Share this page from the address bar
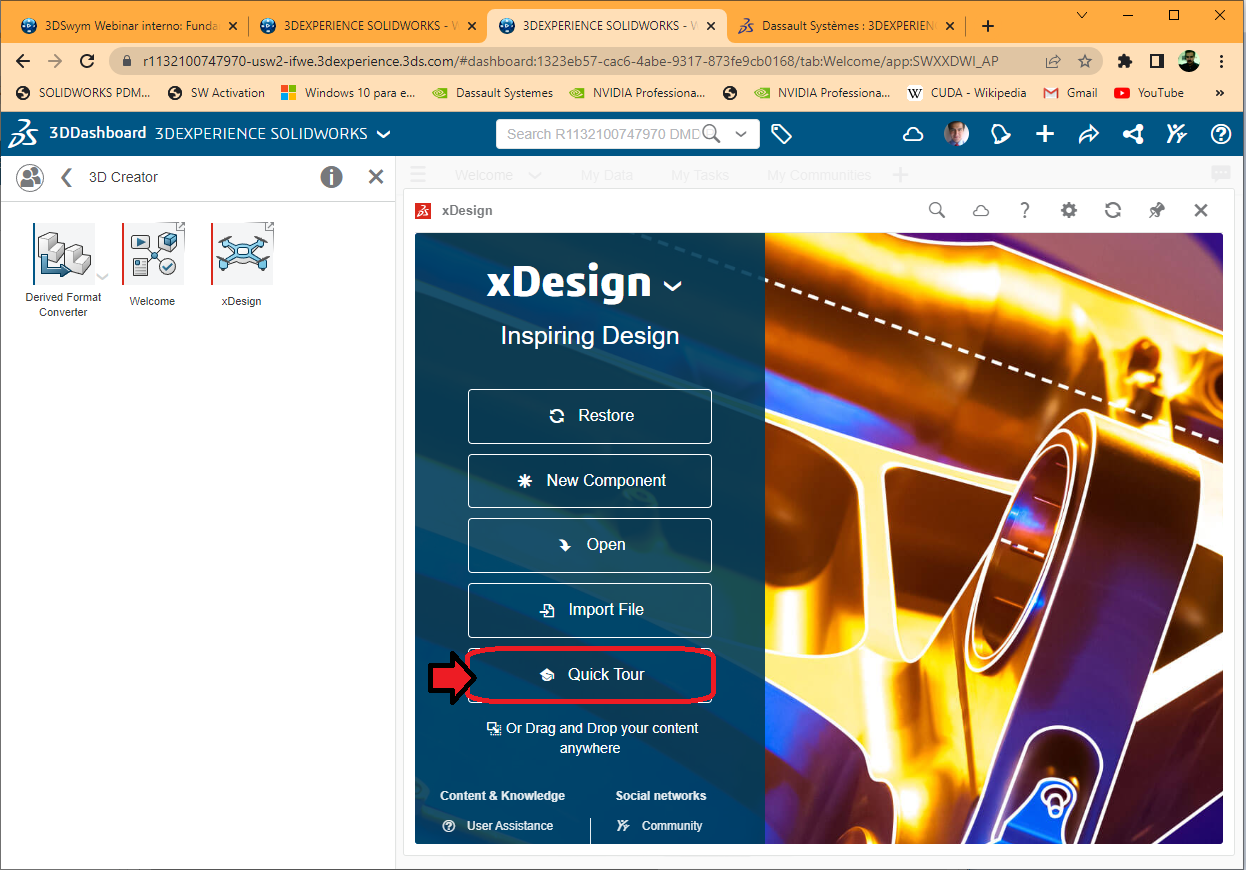The width and height of the screenshot is (1246, 870). tap(1053, 61)
